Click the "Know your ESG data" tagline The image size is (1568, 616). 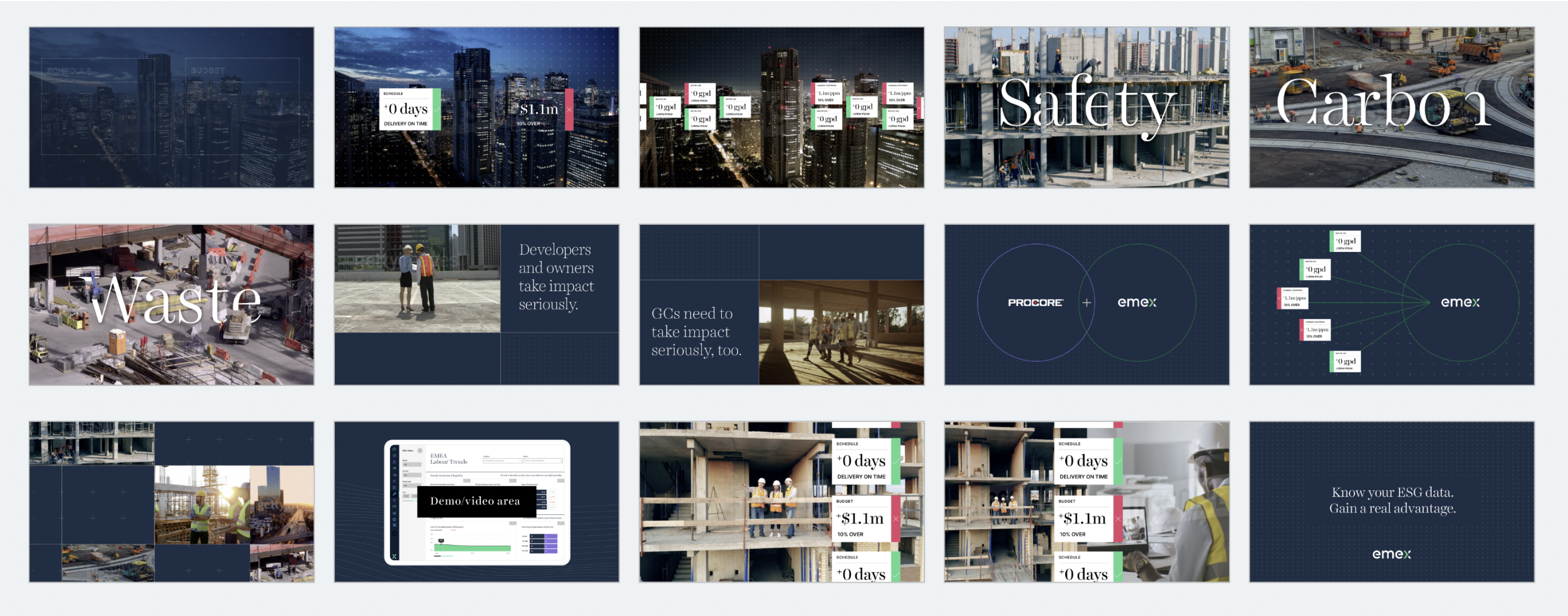pyautogui.click(x=1391, y=500)
